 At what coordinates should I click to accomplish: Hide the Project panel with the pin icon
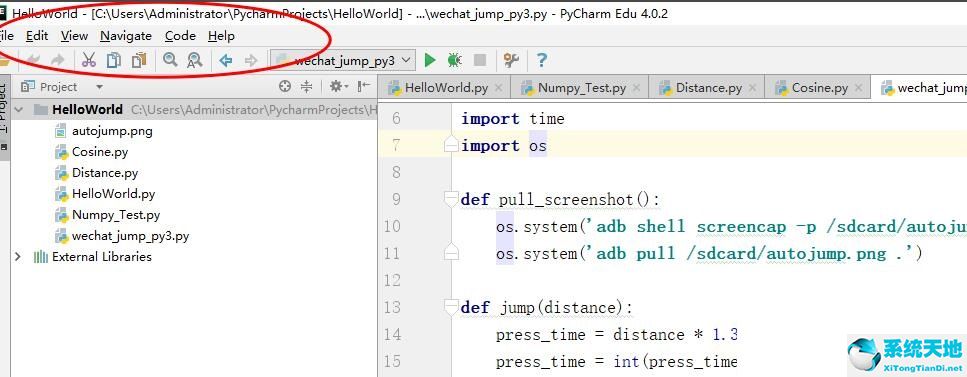[364, 86]
